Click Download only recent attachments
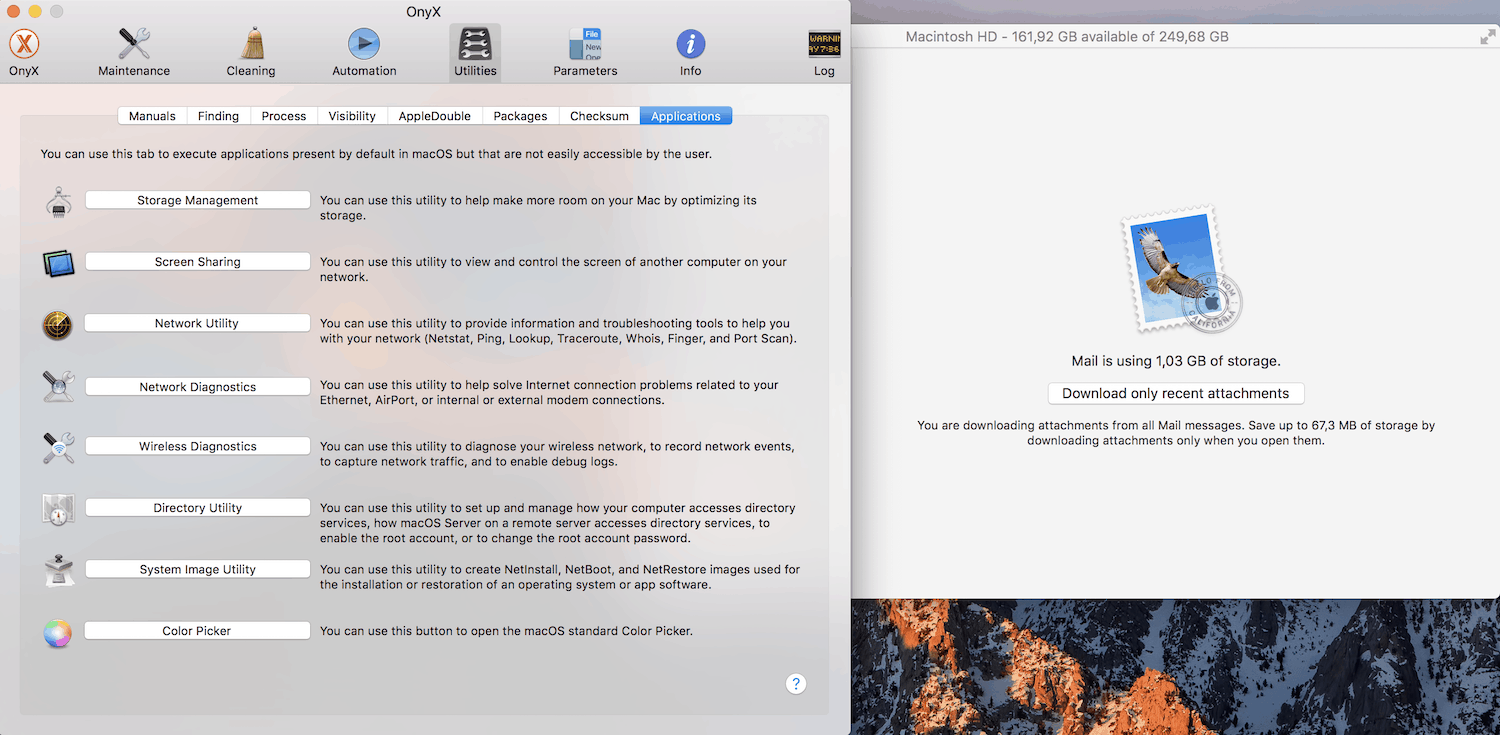 click(x=1175, y=393)
